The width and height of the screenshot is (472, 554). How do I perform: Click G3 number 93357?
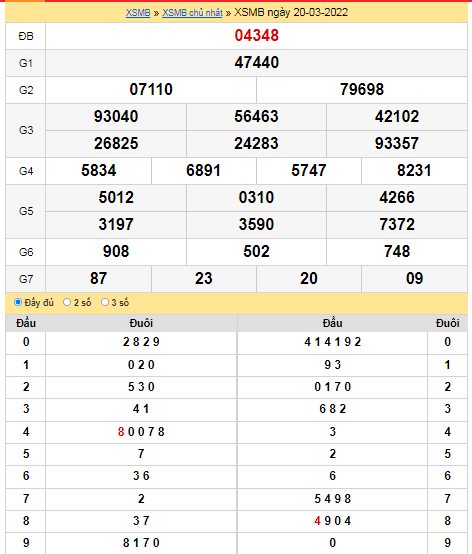397,143
